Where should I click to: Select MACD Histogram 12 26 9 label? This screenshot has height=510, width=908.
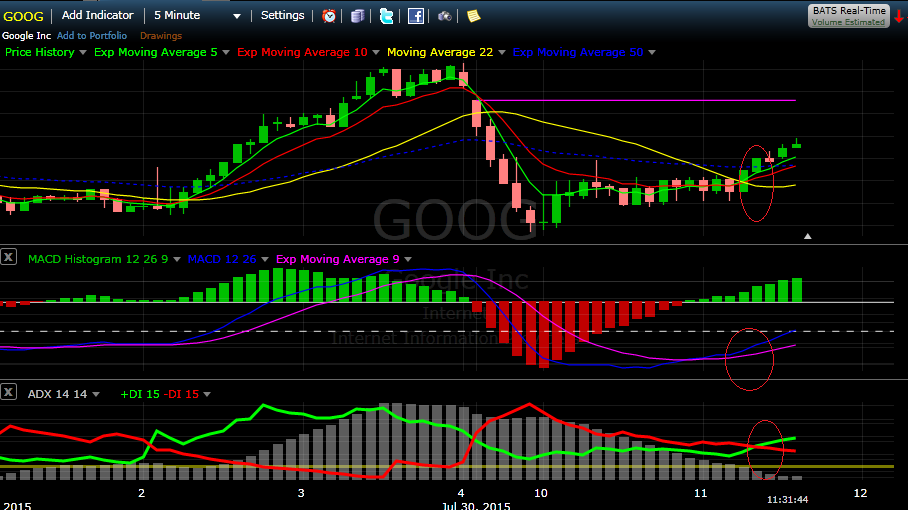click(98, 259)
